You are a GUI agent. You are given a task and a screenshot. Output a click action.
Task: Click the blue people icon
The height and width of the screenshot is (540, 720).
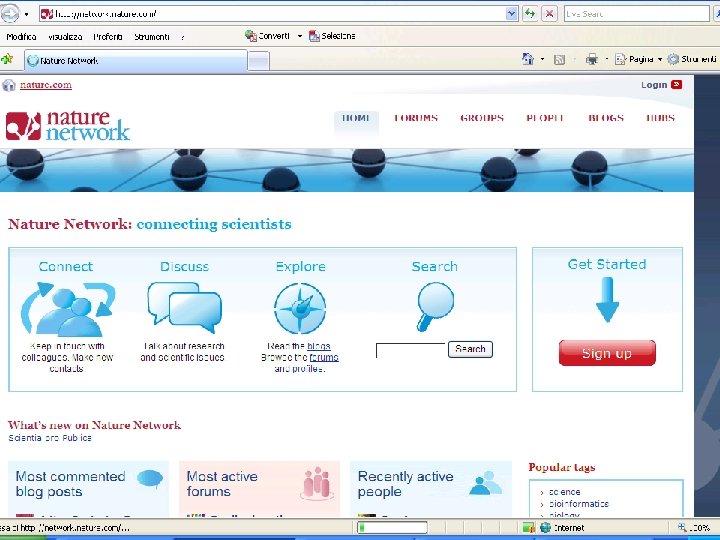(x=485, y=483)
